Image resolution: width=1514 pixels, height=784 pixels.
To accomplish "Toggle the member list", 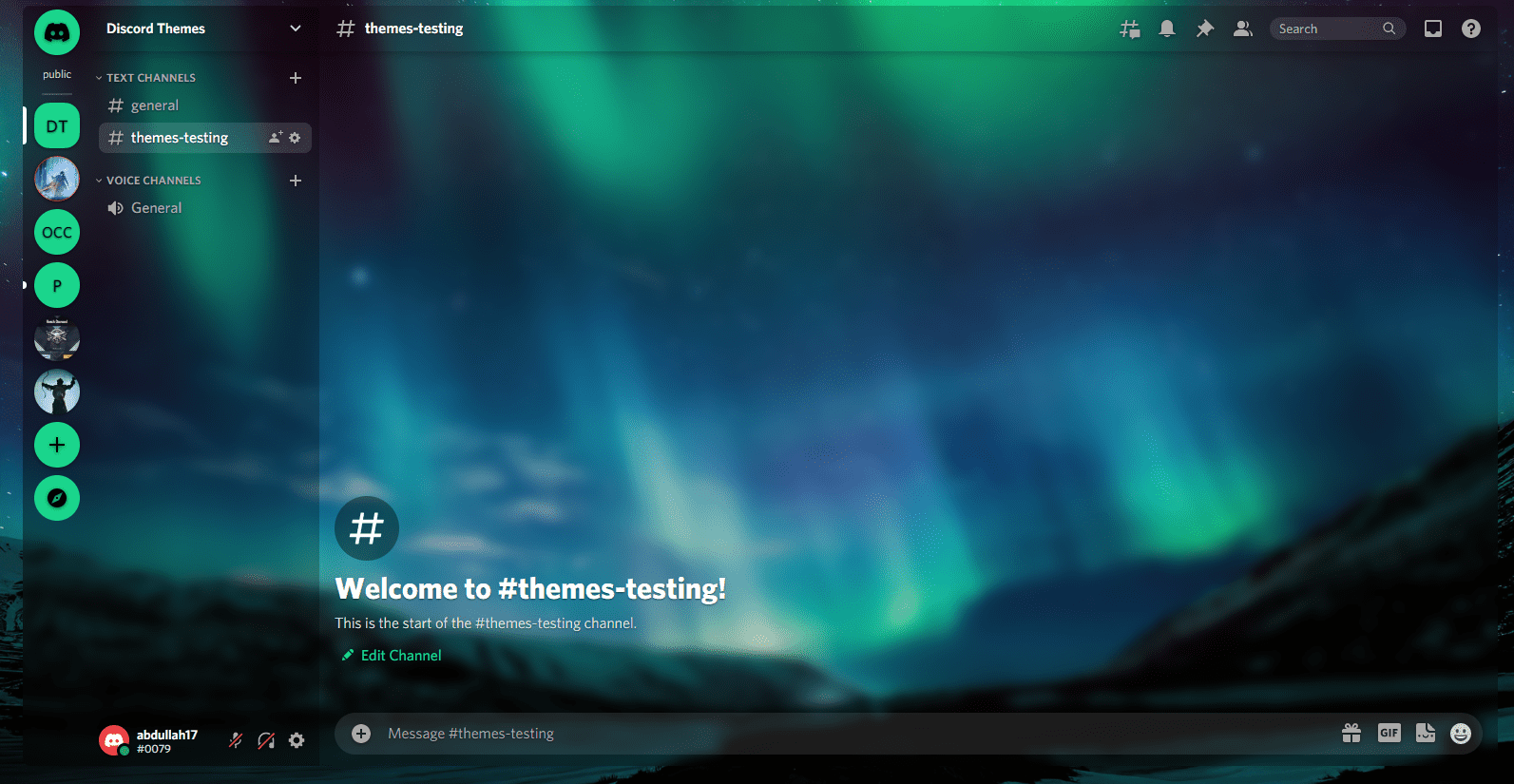I will tap(1243, 29).
